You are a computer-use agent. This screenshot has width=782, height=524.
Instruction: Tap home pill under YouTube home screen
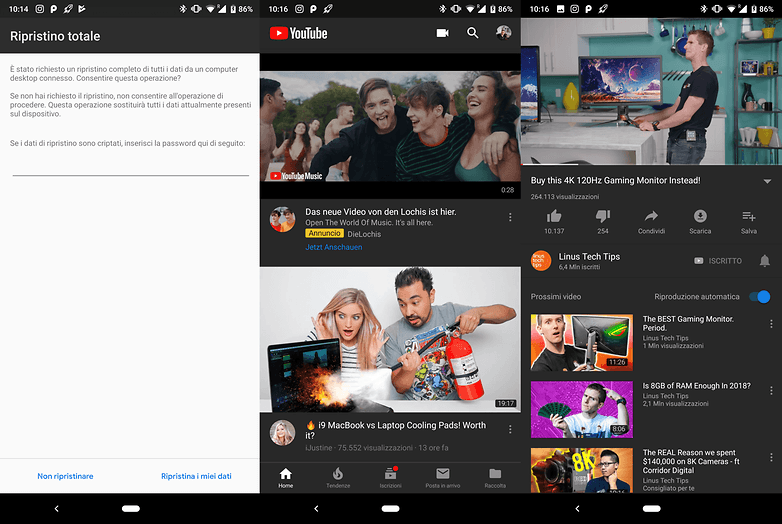tap(391, 509)
